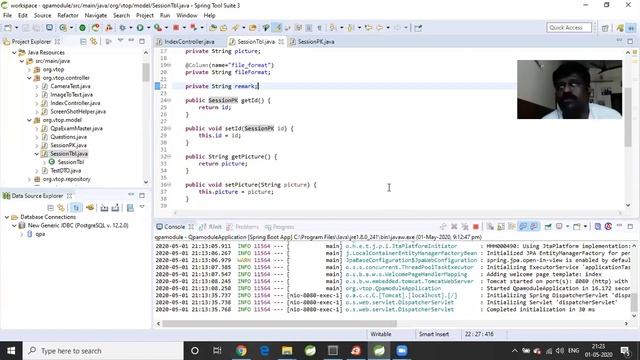The height and width of the screenshot is (360, 640).
Task: Toggle Show Console When Standard Out Changes
Action: pos(523,227)
